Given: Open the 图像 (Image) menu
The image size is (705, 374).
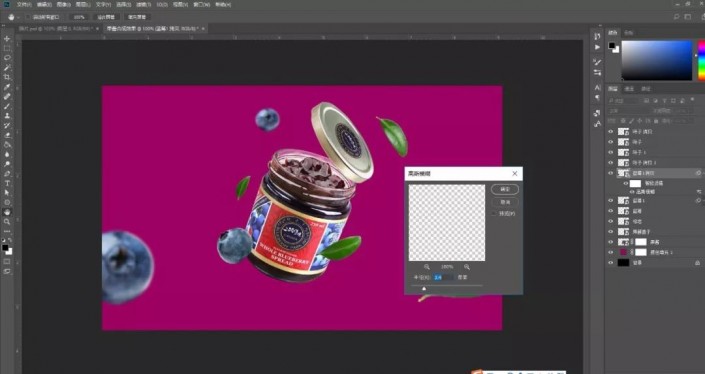Looking at the screenshot, I should tap(64, 4).
